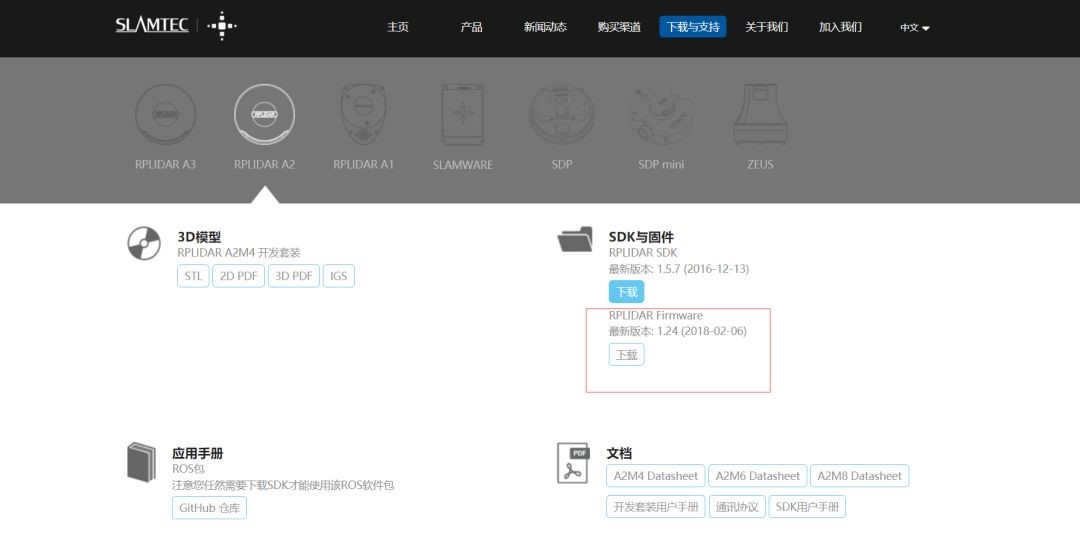Click the 最新版本: 1.5.7 (2016-12-13) text
This screenshot has height=547, width=1080.
click(x=678, y=269)
